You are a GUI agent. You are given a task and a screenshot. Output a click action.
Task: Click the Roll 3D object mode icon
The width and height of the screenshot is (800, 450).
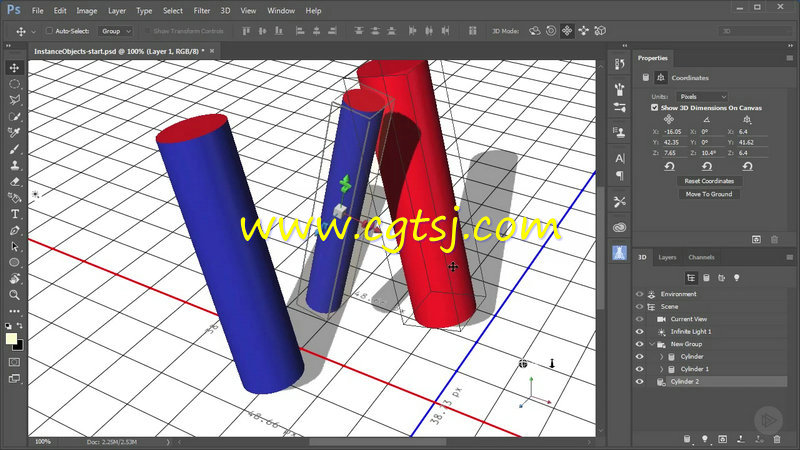tap(551, 31)
